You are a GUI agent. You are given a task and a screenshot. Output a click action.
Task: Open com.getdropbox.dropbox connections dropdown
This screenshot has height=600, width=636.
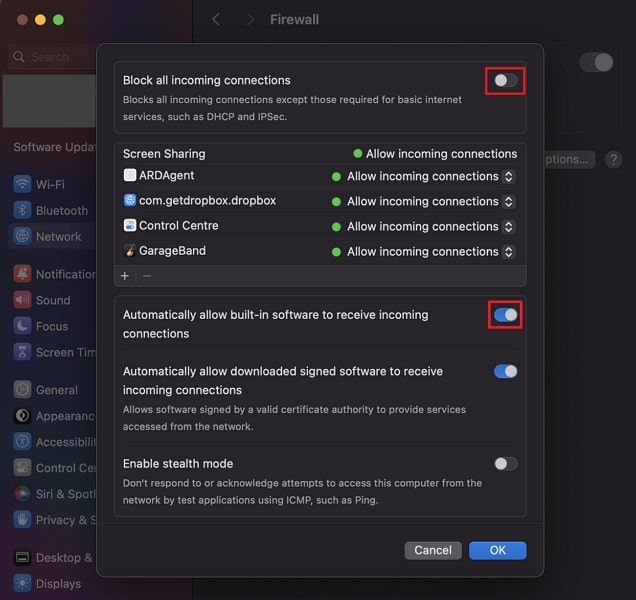click(508, 201)
